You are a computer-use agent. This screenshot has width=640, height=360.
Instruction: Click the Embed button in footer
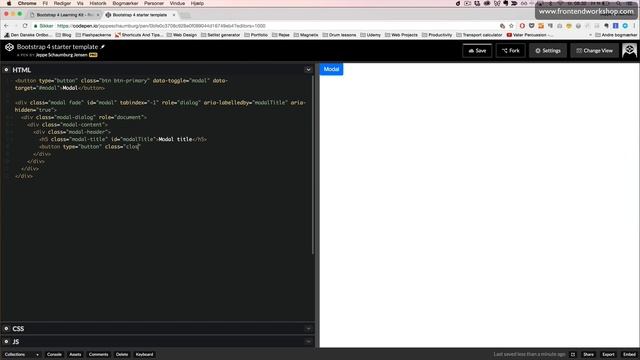coord(629,354)
